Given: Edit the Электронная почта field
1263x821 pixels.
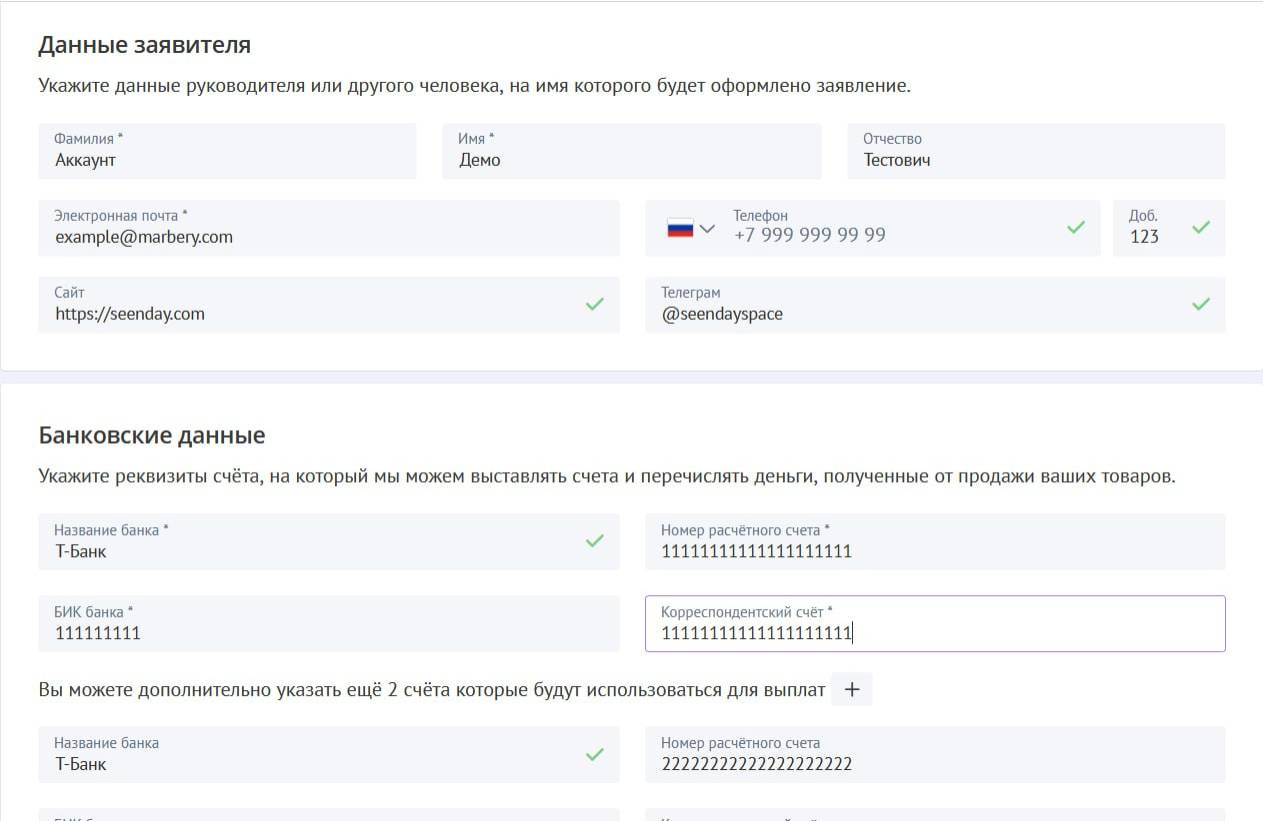Looking at the screenshot, I should click(328, 237).
